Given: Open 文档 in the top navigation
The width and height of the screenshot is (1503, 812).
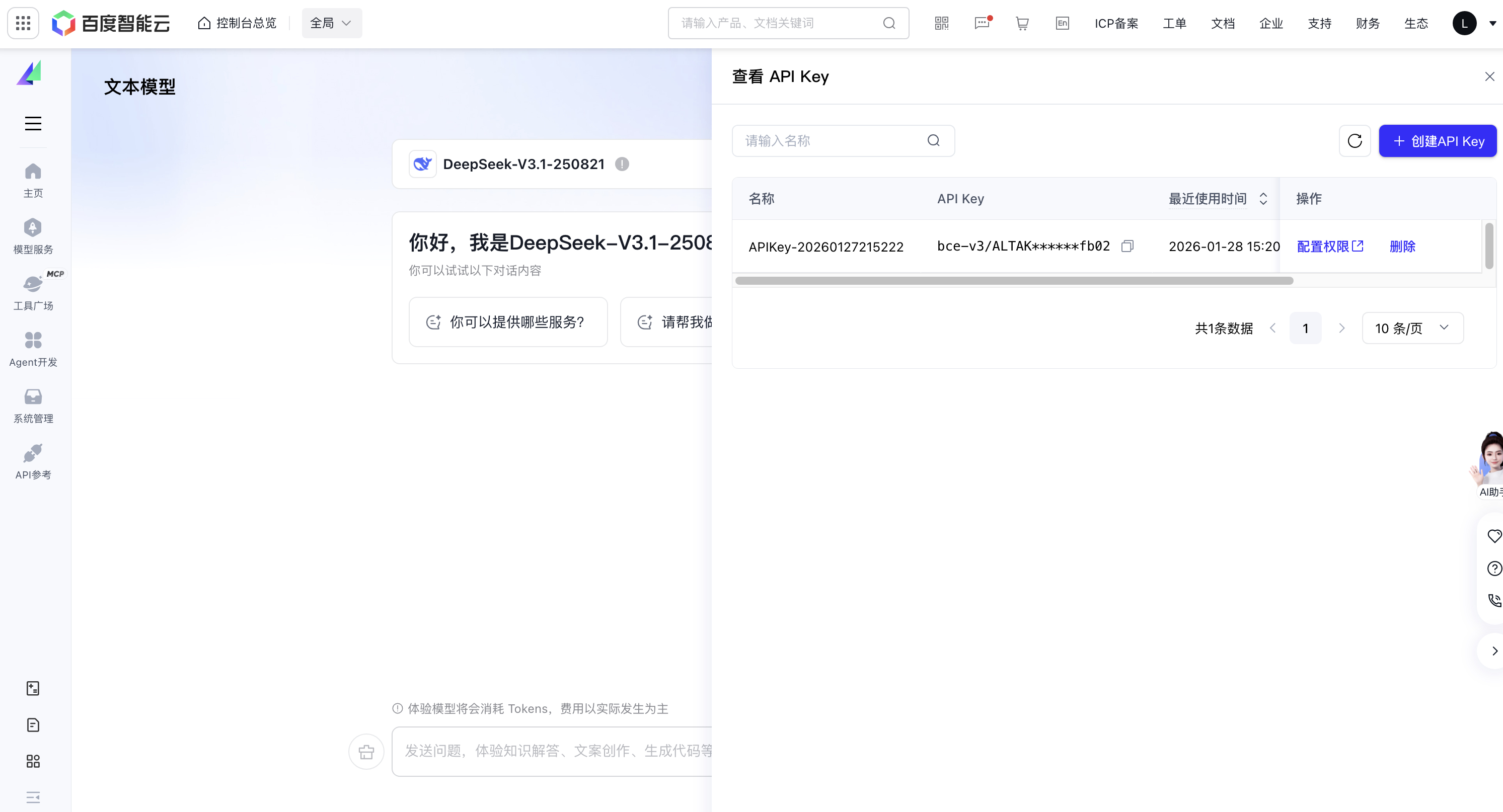Looking at the screenshot, I should [1223, 23].
